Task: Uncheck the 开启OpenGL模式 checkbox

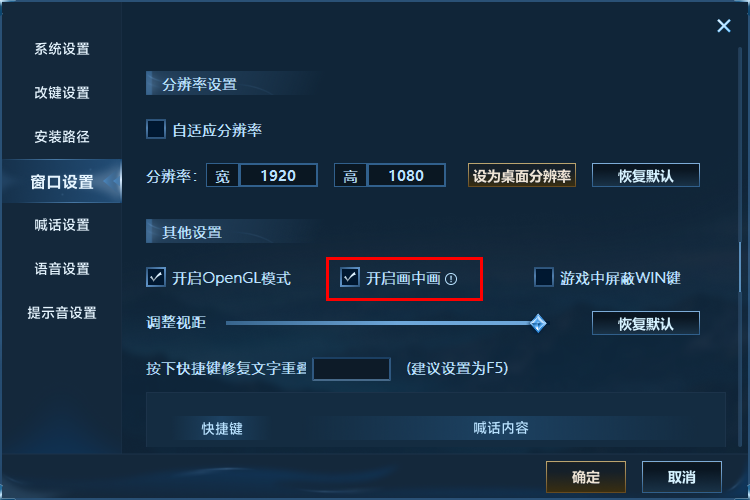Action: (156, 277)
